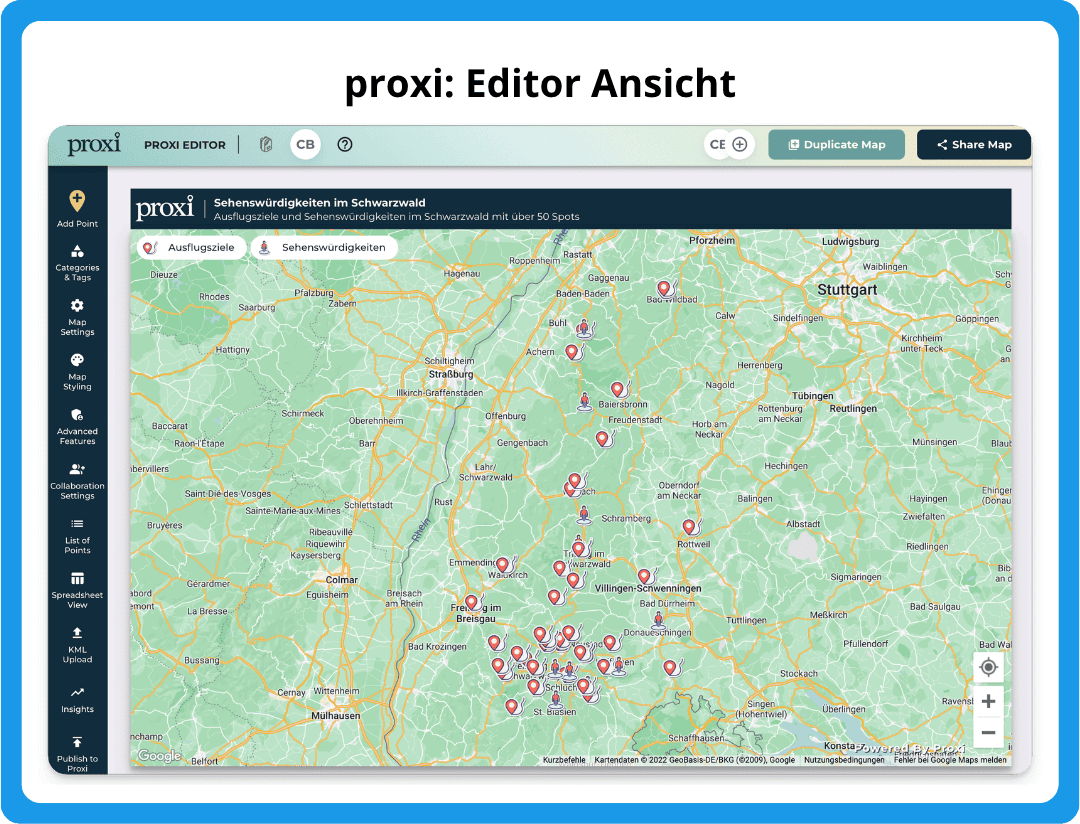
Task: Zoom out with the map minus button
Action: point(988,732)
